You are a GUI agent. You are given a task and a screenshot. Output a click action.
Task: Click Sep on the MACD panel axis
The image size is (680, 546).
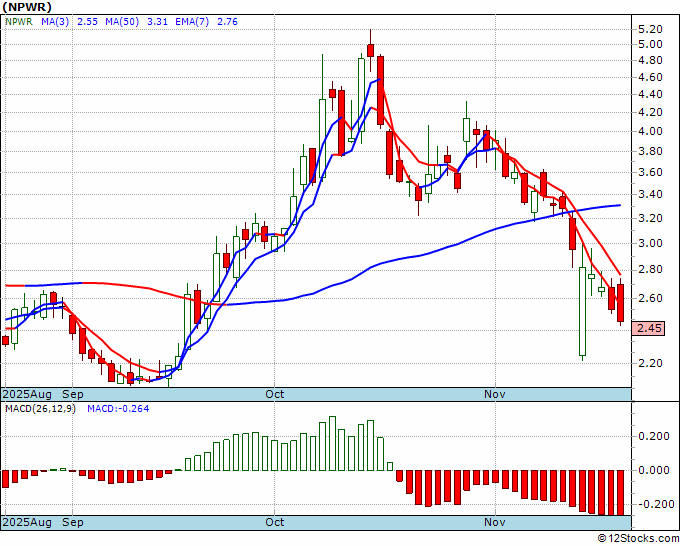coord(73,522)
